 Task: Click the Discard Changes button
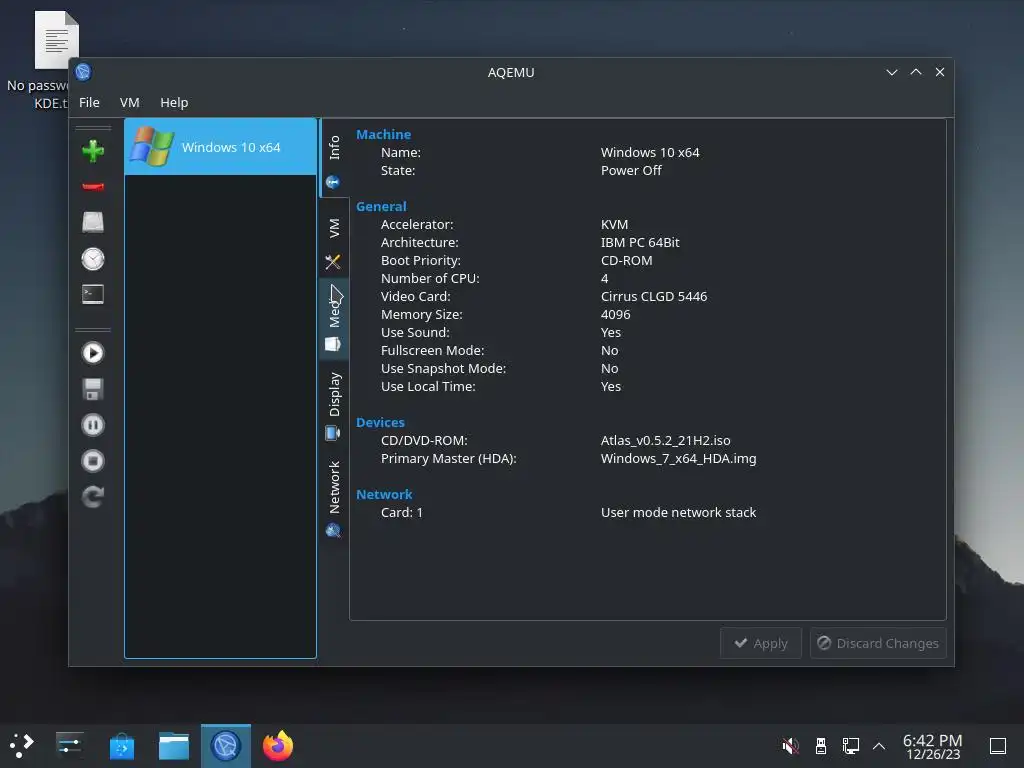[878, 643]
